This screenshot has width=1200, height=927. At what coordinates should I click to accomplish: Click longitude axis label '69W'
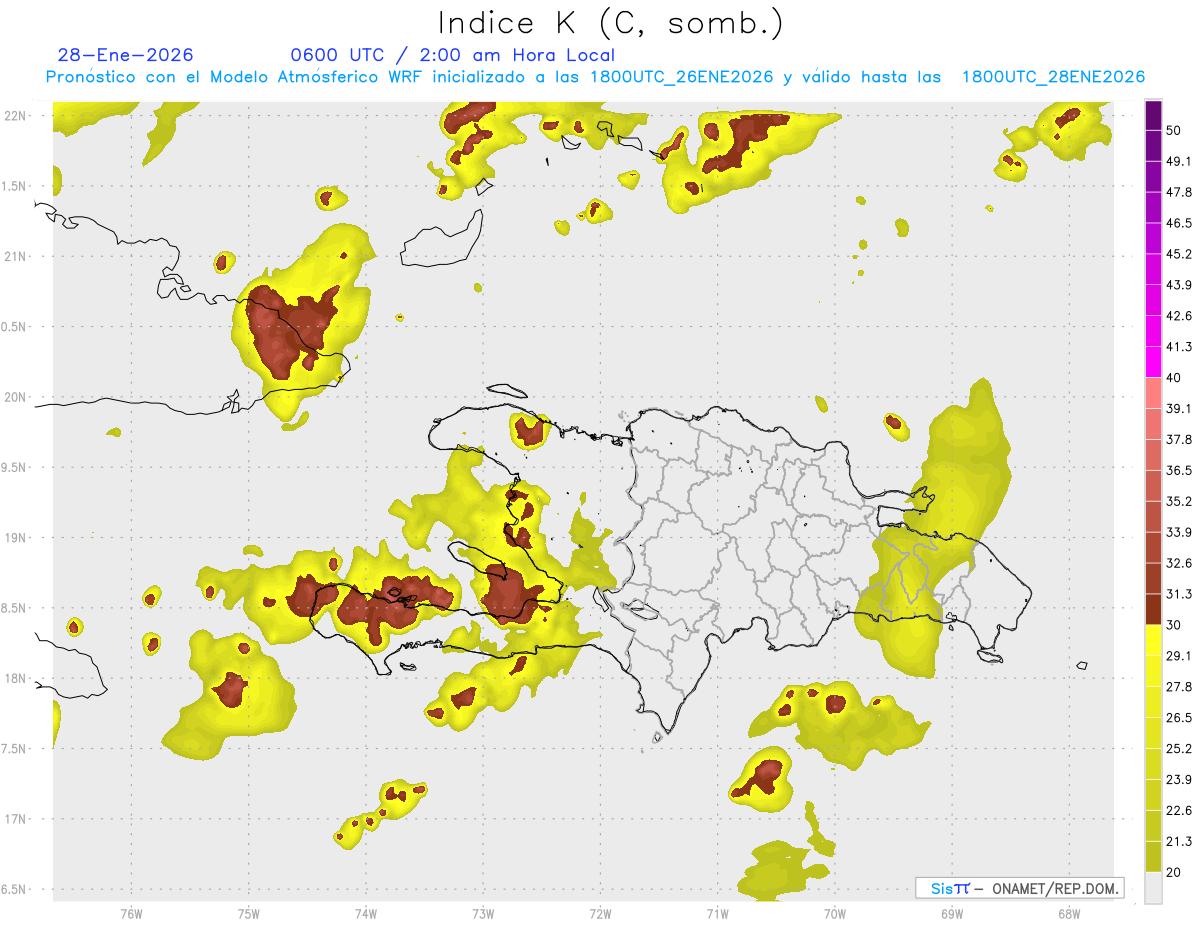point(952,914)
